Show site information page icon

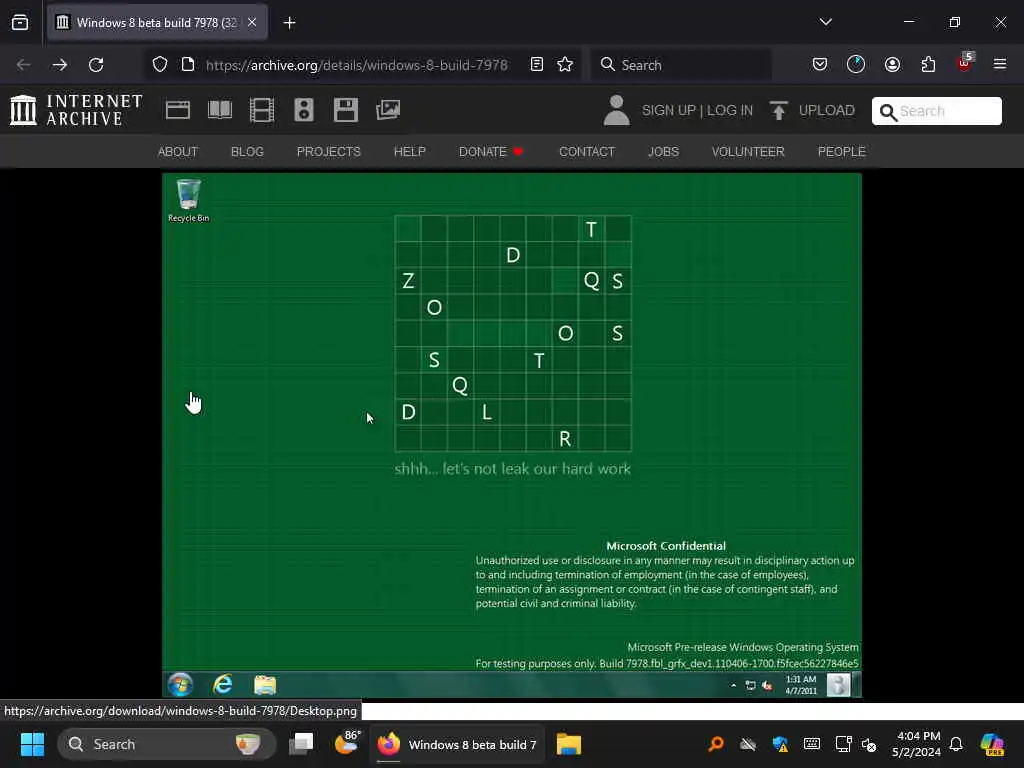[188, 65]
